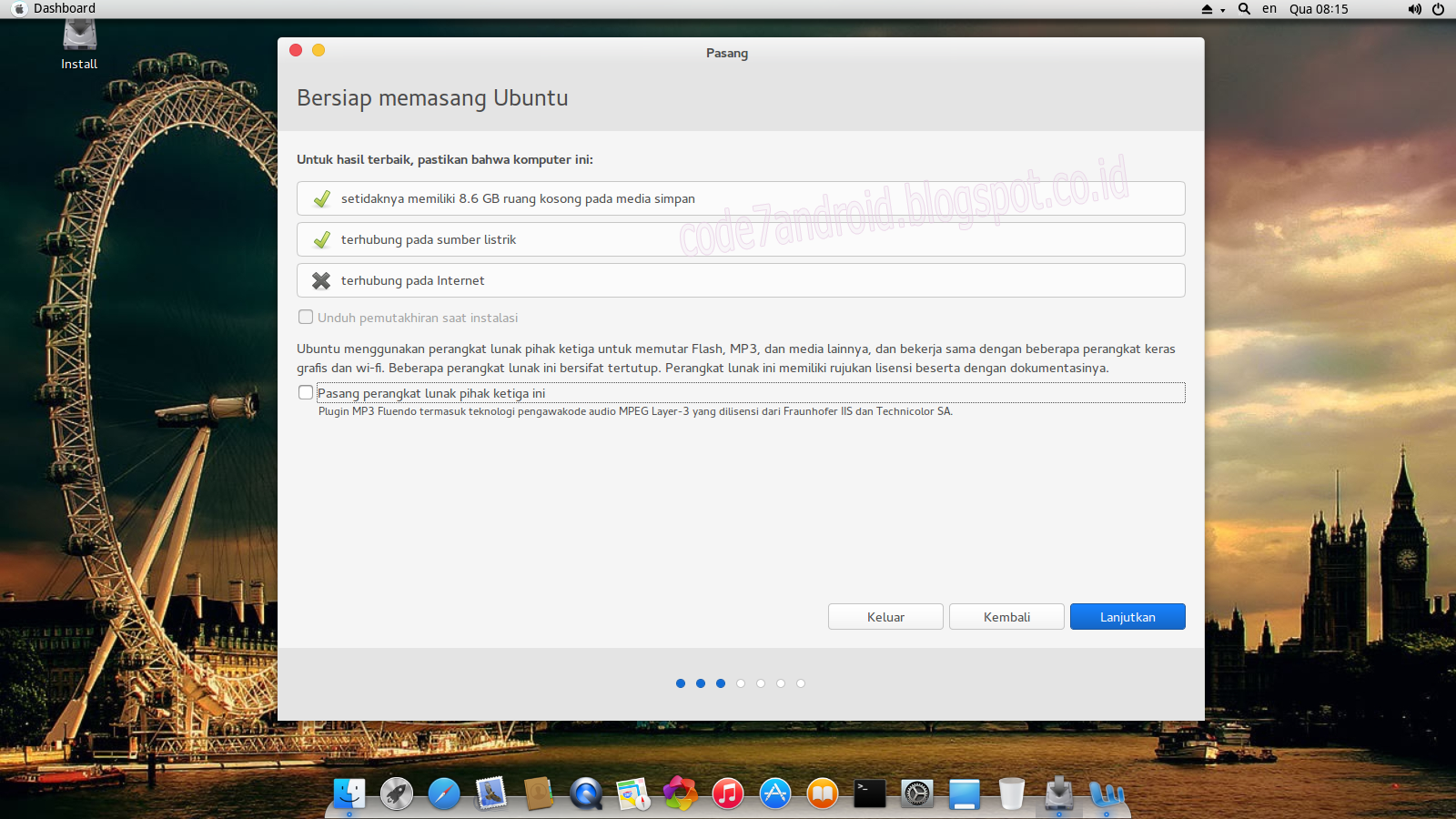Enable 'Pasang perangkat lunak pihak ketiga ini' checkbox
1456x819 pixels.
tap(306, 392)
